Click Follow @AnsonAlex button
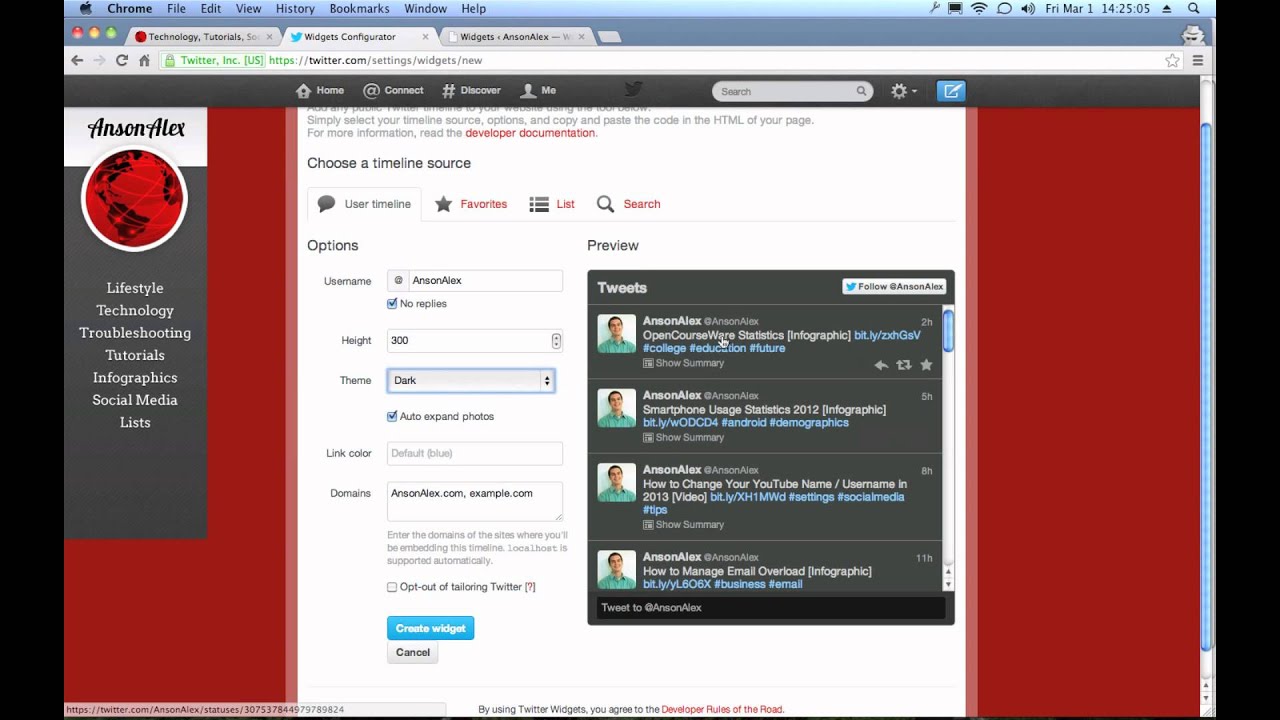This screenshot has height=720, width=1280. pyautogui.click(x=894, y=286)
